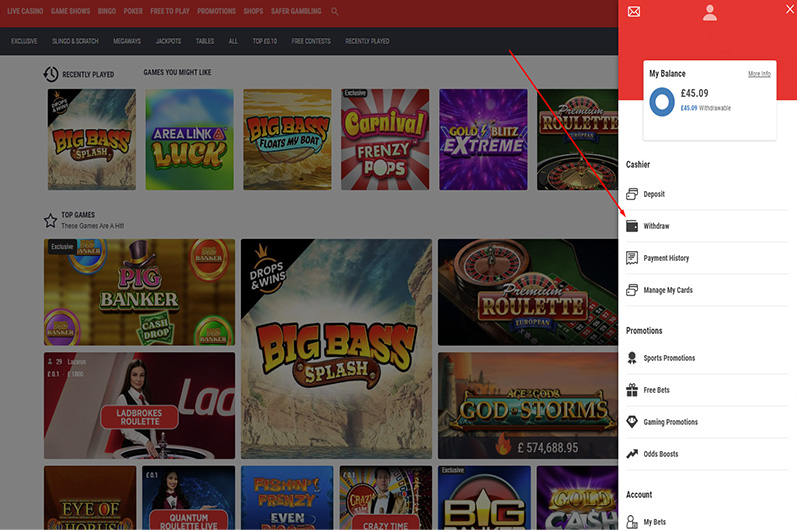Open the Promotions menu item
Image resolution: width=797 pixels, height=530 pixels.
(217, 12)
